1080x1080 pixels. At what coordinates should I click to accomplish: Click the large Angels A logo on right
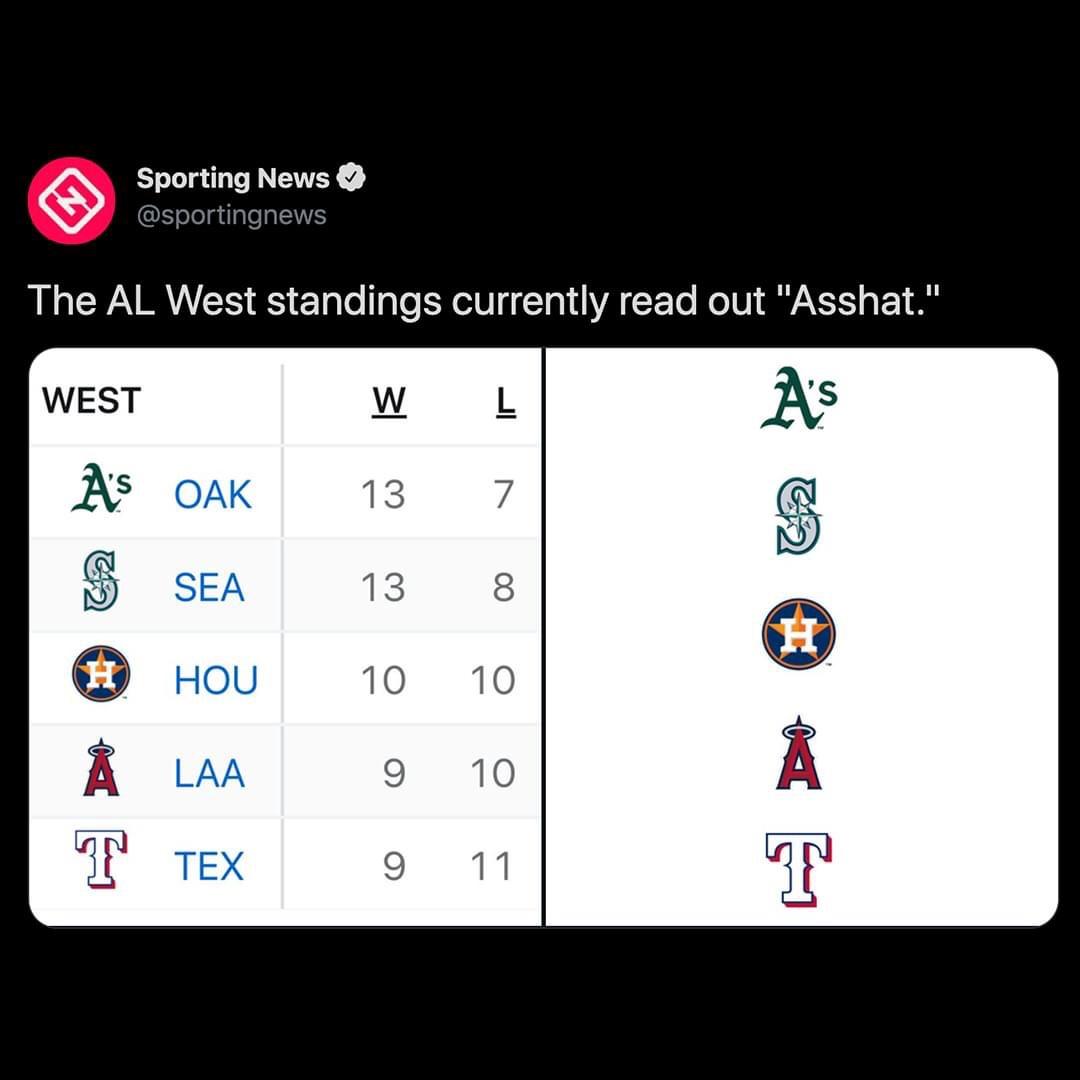pyautogui.click(x=799, y=752)
